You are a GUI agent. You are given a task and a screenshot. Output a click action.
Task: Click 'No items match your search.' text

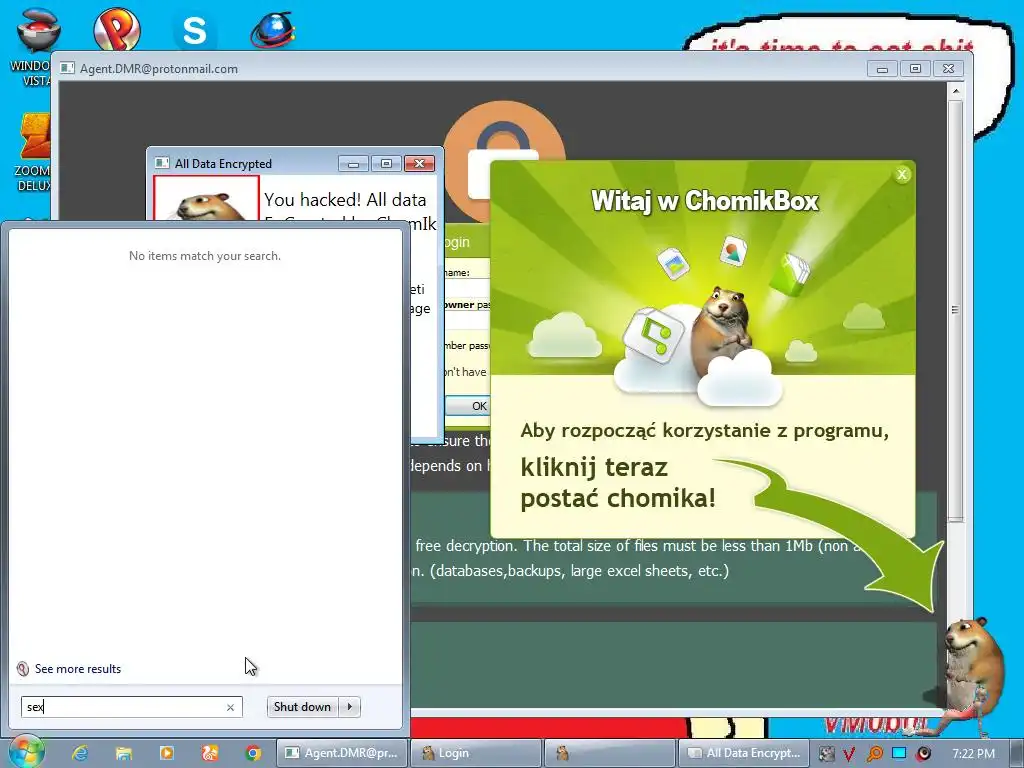point(205,256)
